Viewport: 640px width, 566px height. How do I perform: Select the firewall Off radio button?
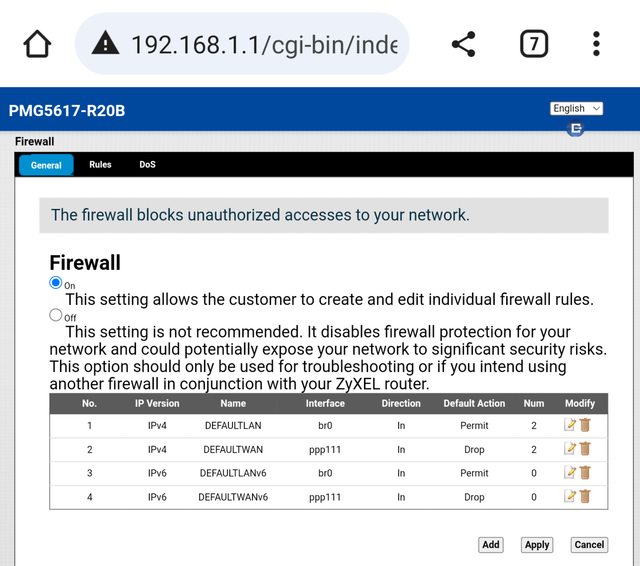[56, 315]
